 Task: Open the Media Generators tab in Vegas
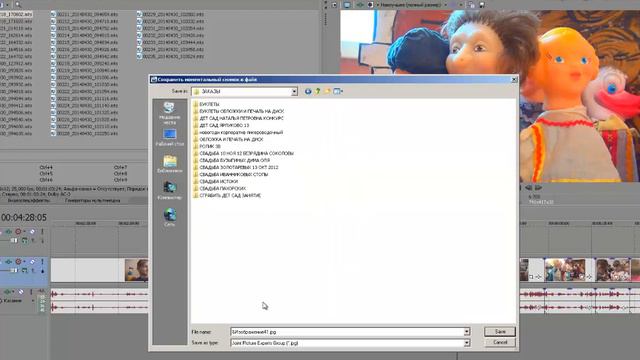[93, 201]
